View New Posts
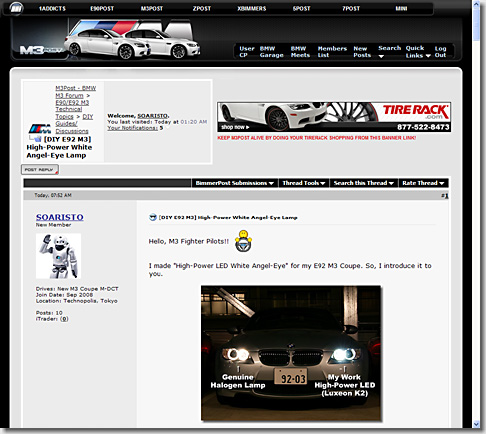486x434 pixels. tap(362, 52)
